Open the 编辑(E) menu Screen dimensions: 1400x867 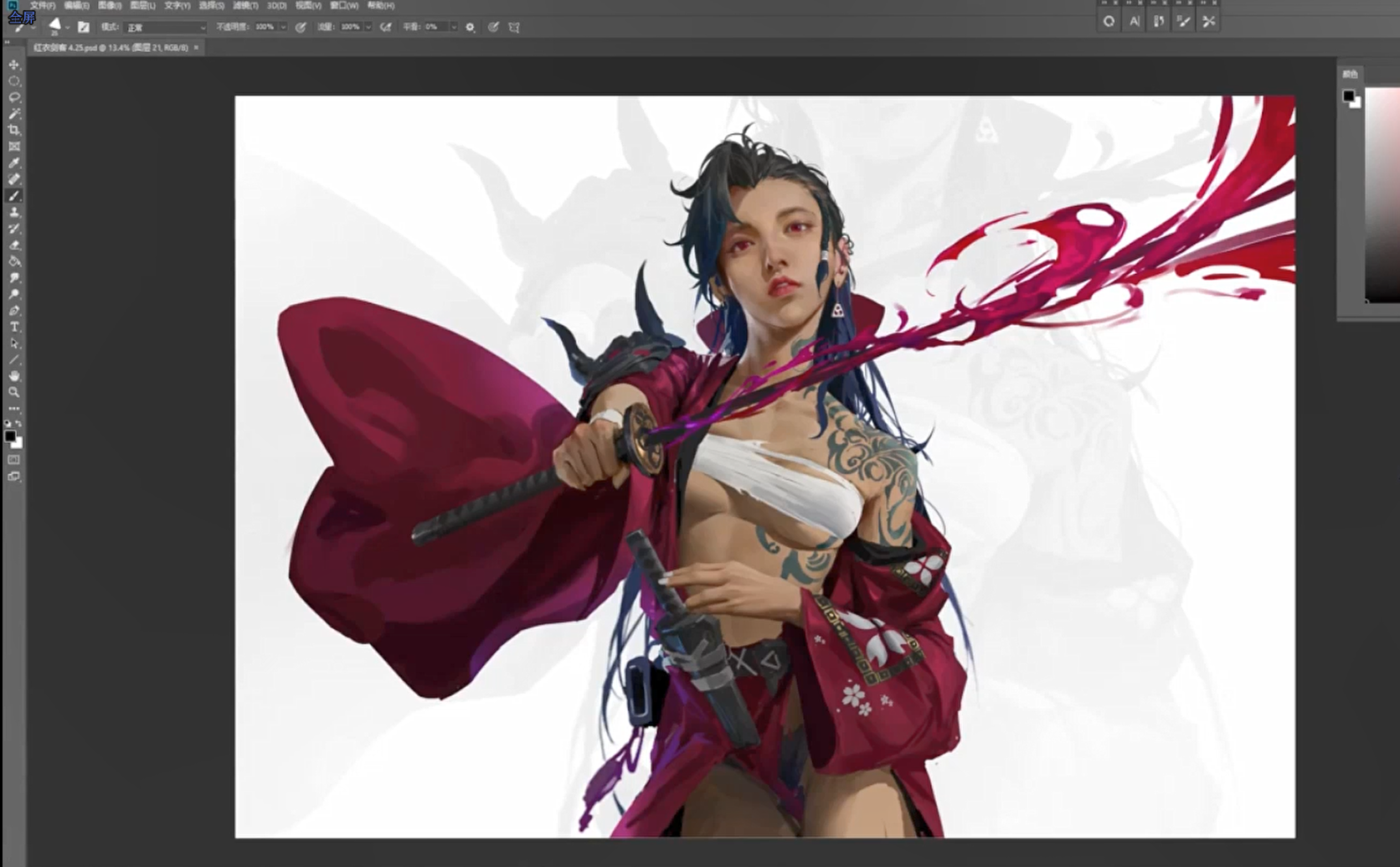click(x=76, y=5)
